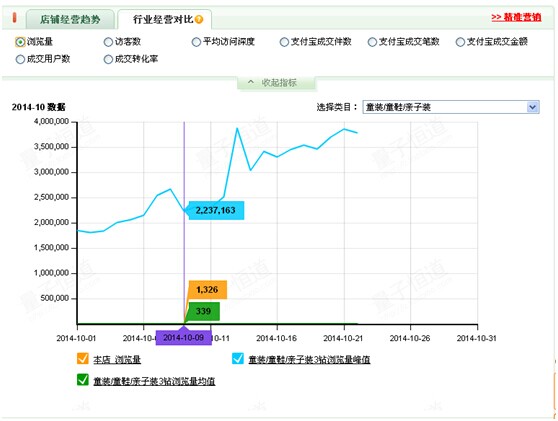Screen dimensions: 558x421
Task: Click the 童装/童鞋/亲子装 combo box field
Action: [451, 107]
